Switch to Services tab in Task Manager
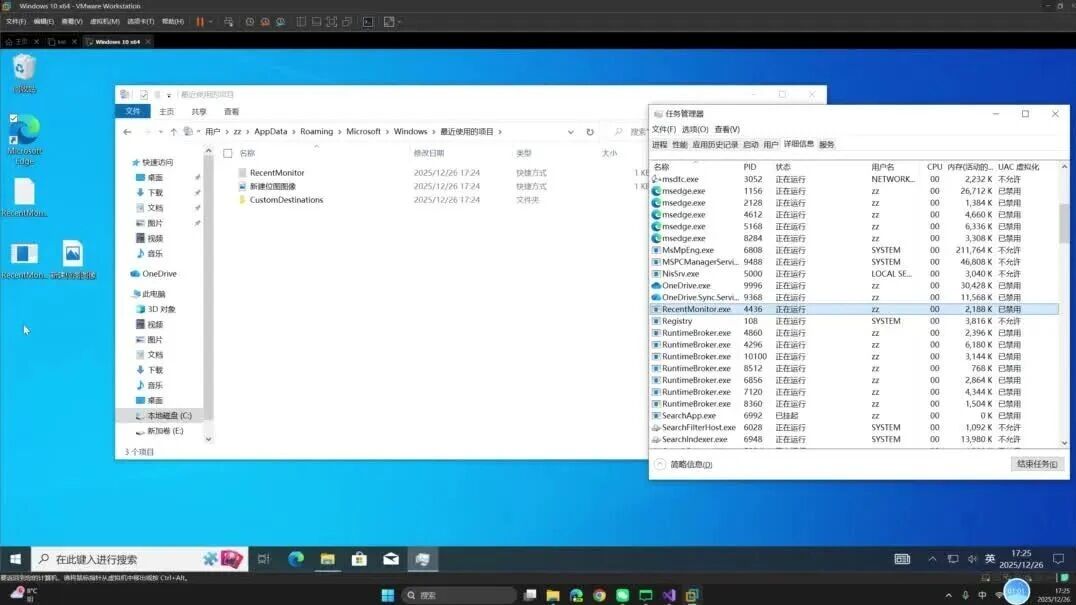The width and height of the screenshot is (1076, 605). tap(826, 145)
